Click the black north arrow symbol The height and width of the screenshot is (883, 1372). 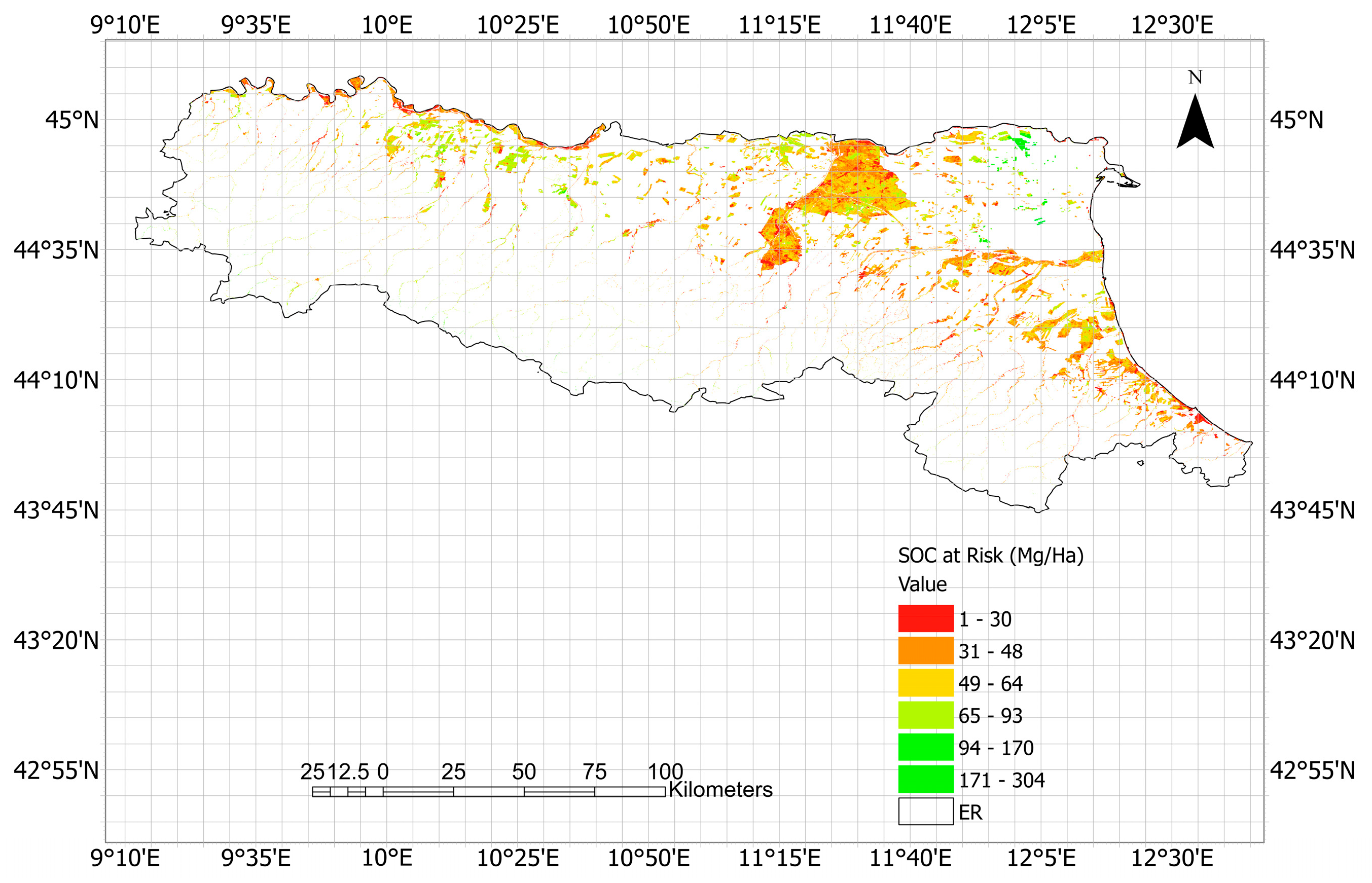point(1195,123)
